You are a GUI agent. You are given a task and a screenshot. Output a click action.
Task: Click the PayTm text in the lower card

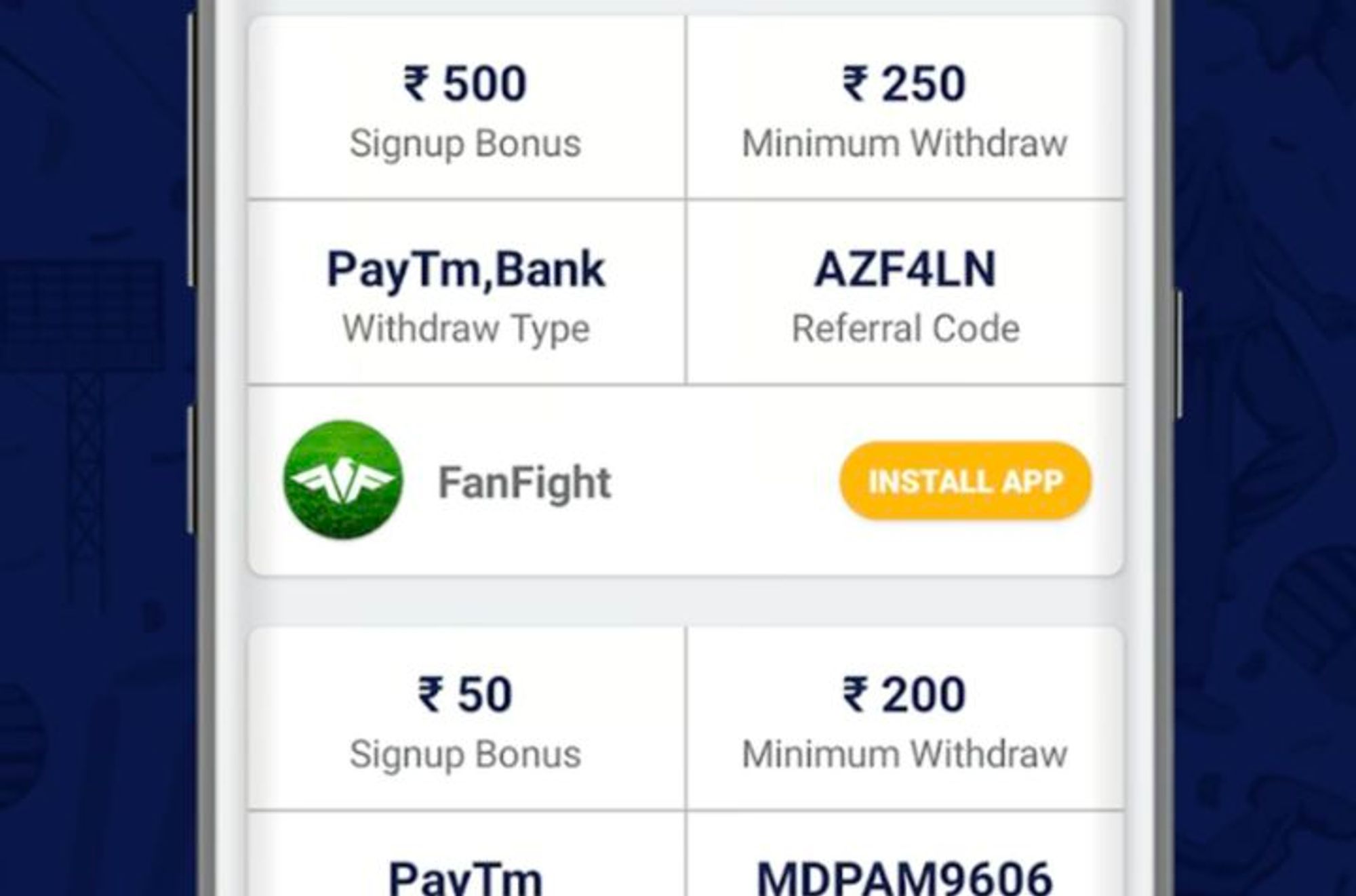466,878
